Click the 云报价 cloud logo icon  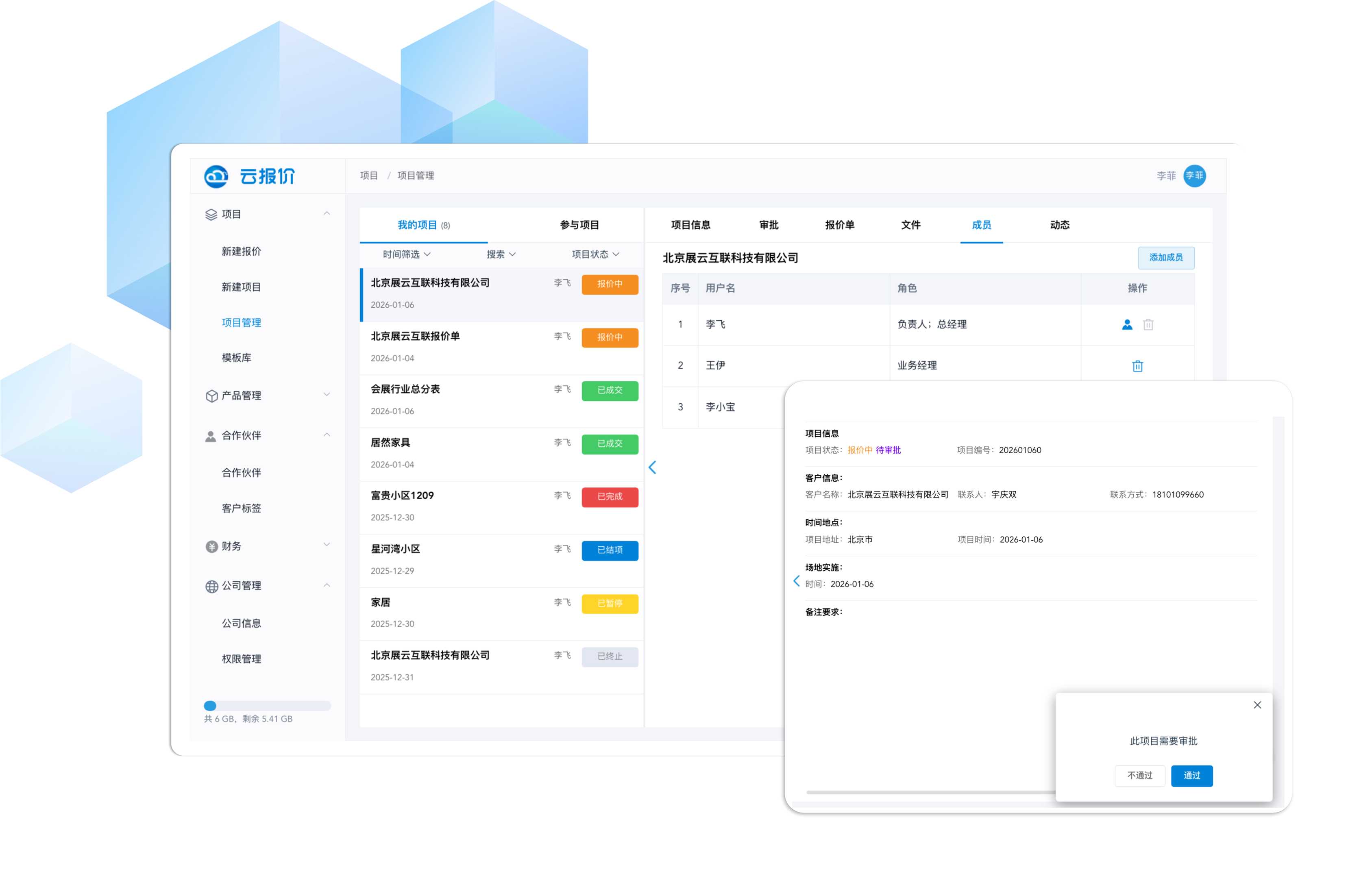216,176
